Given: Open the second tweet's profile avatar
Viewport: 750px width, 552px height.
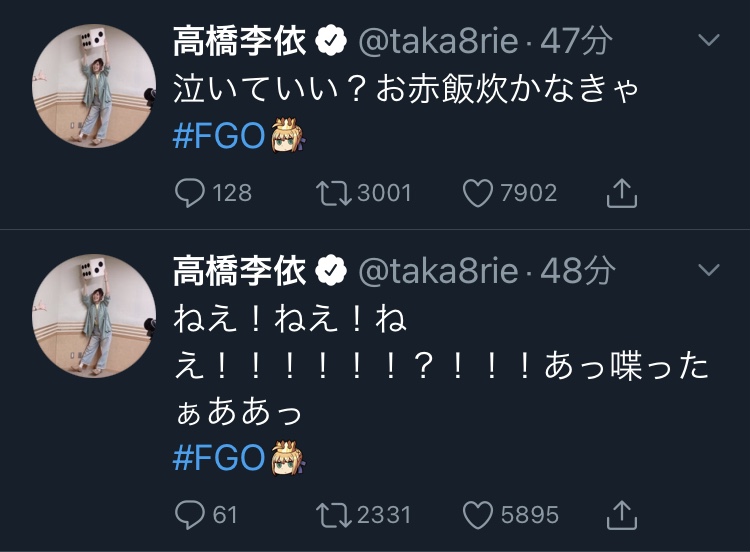Looking at the screenshot, I should tap(94, 316).
